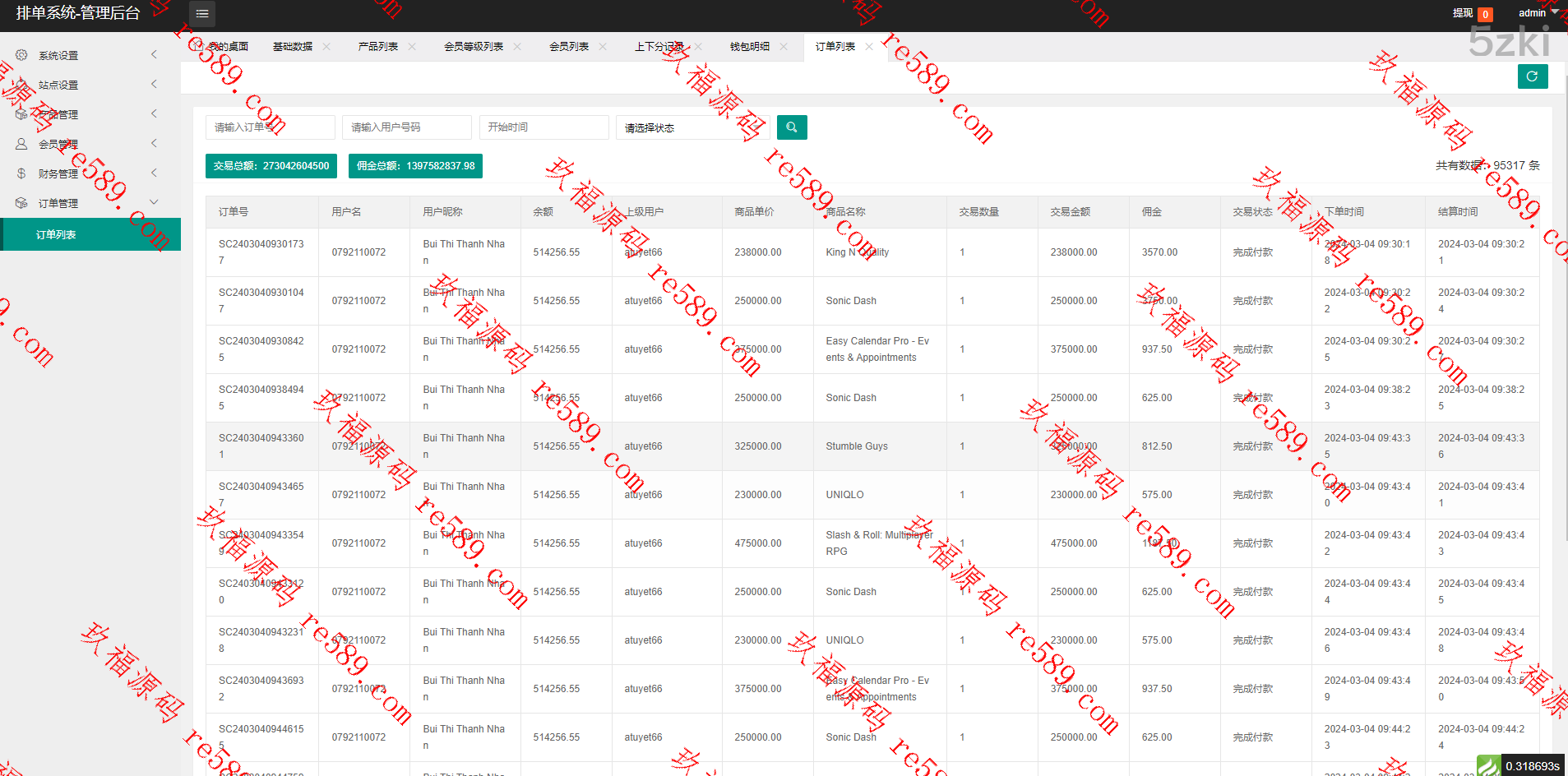Open the admin user dropdown
Image resolution: width=1568 pixels, height=776 pixels.
(1537, 13)
